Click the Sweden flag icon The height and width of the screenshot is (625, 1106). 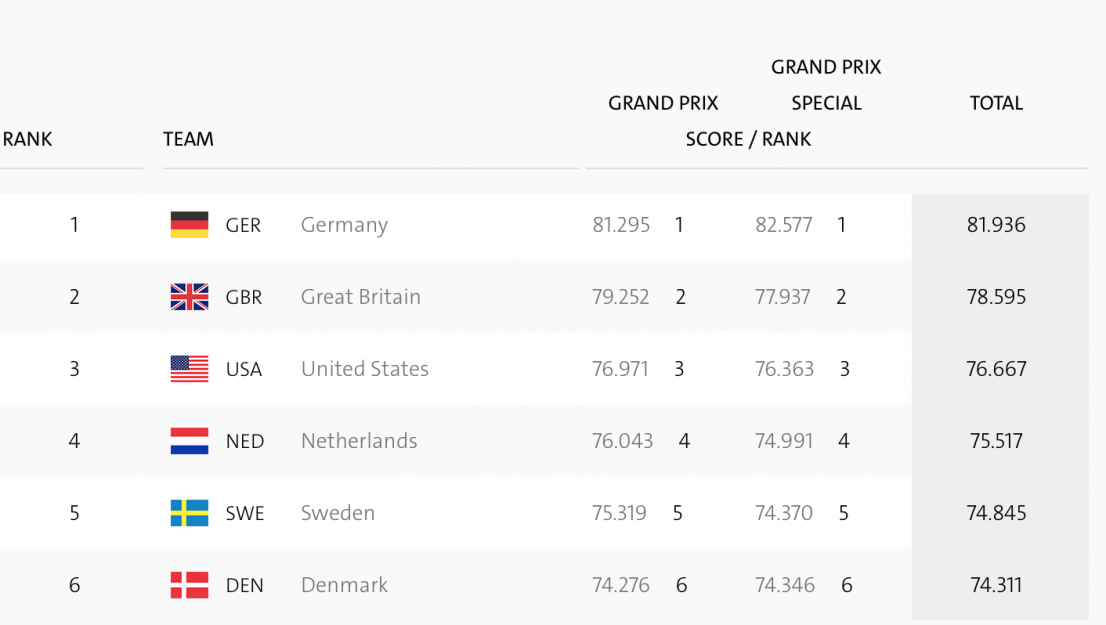(x=189, y=513)
